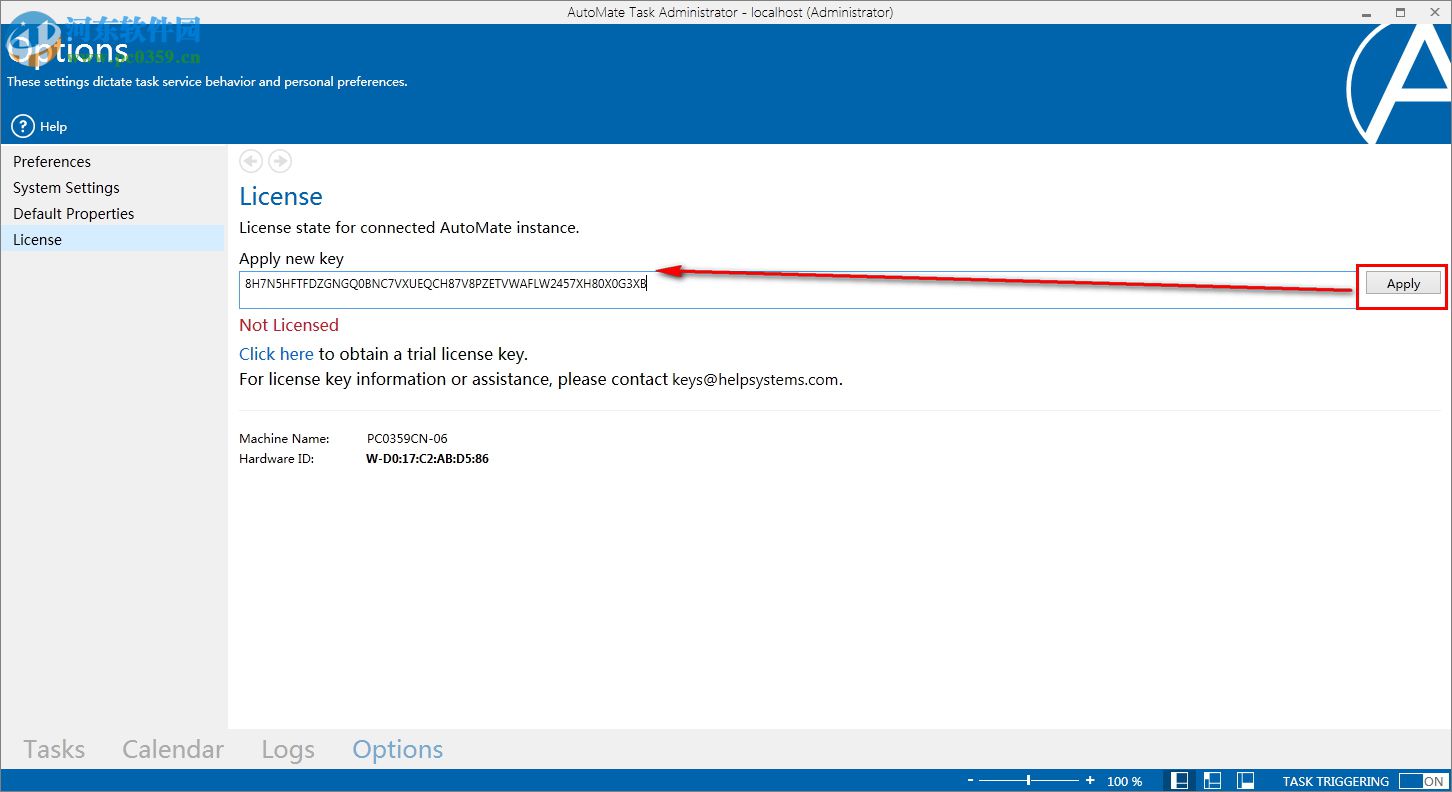Adjust the zoom slider in status bar
Viewport: 1452px width, 792px height.
point(1029,781)
